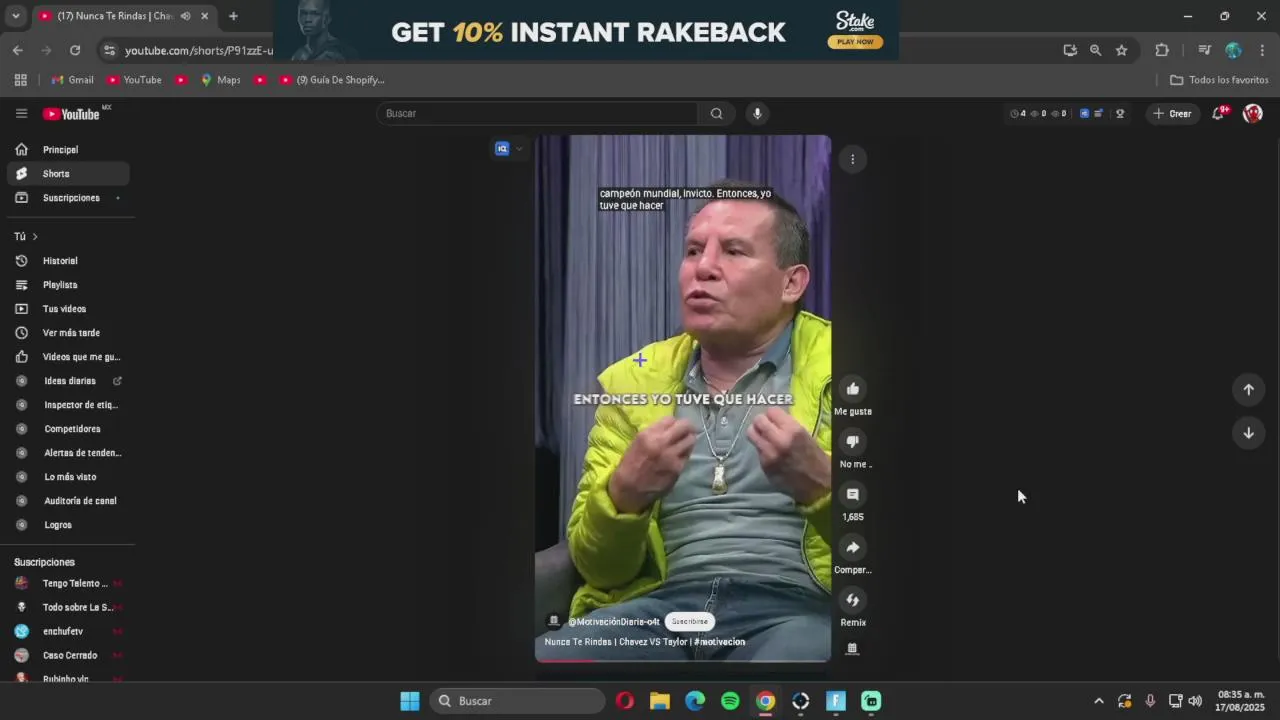This screenshot has height=720, width=1280.
Task: Open the Principal sidebar item
Action: tap(68, 150)
